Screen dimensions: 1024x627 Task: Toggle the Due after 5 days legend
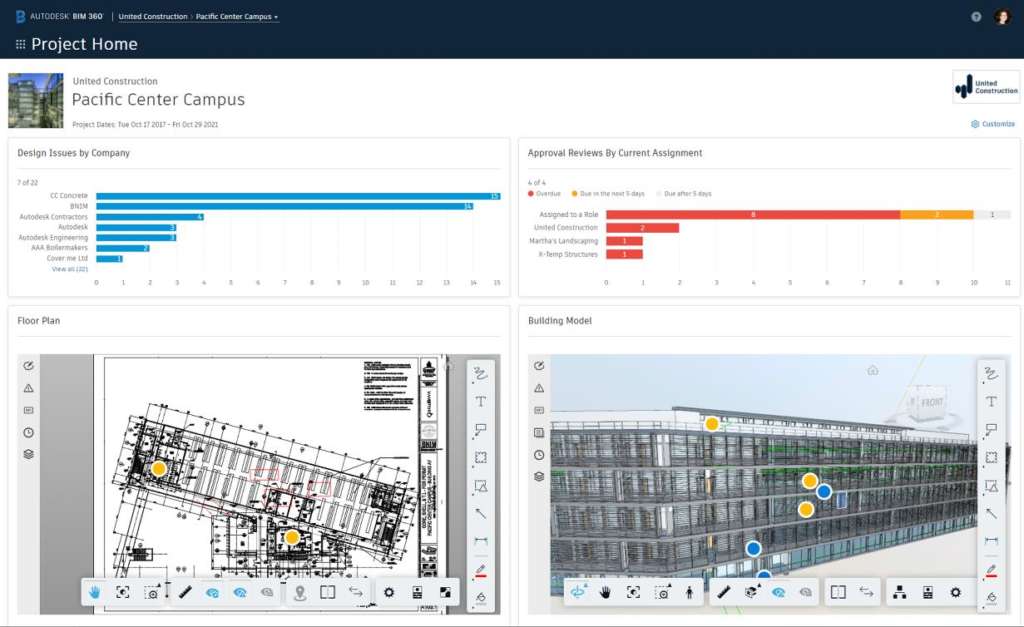[684, 194]
